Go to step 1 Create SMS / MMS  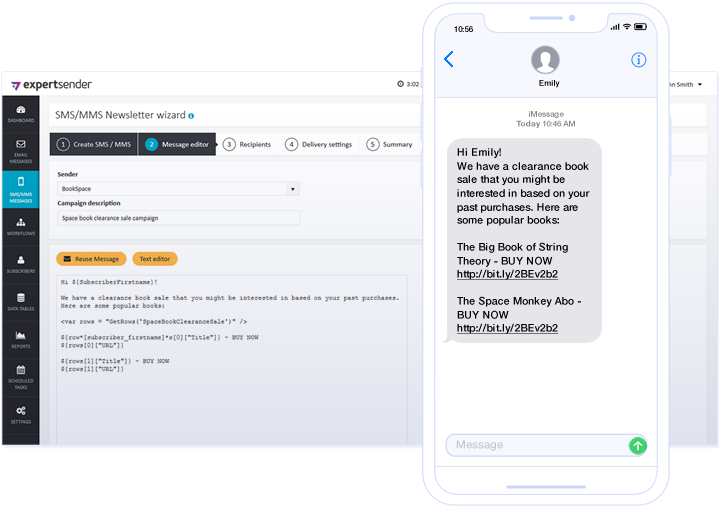(x=94, y=144)
